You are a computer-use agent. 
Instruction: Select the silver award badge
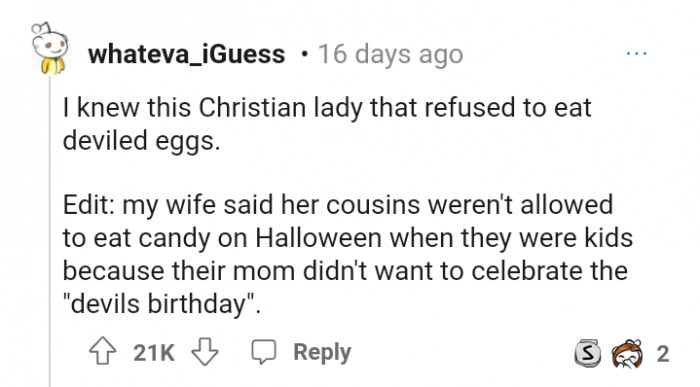588,353
